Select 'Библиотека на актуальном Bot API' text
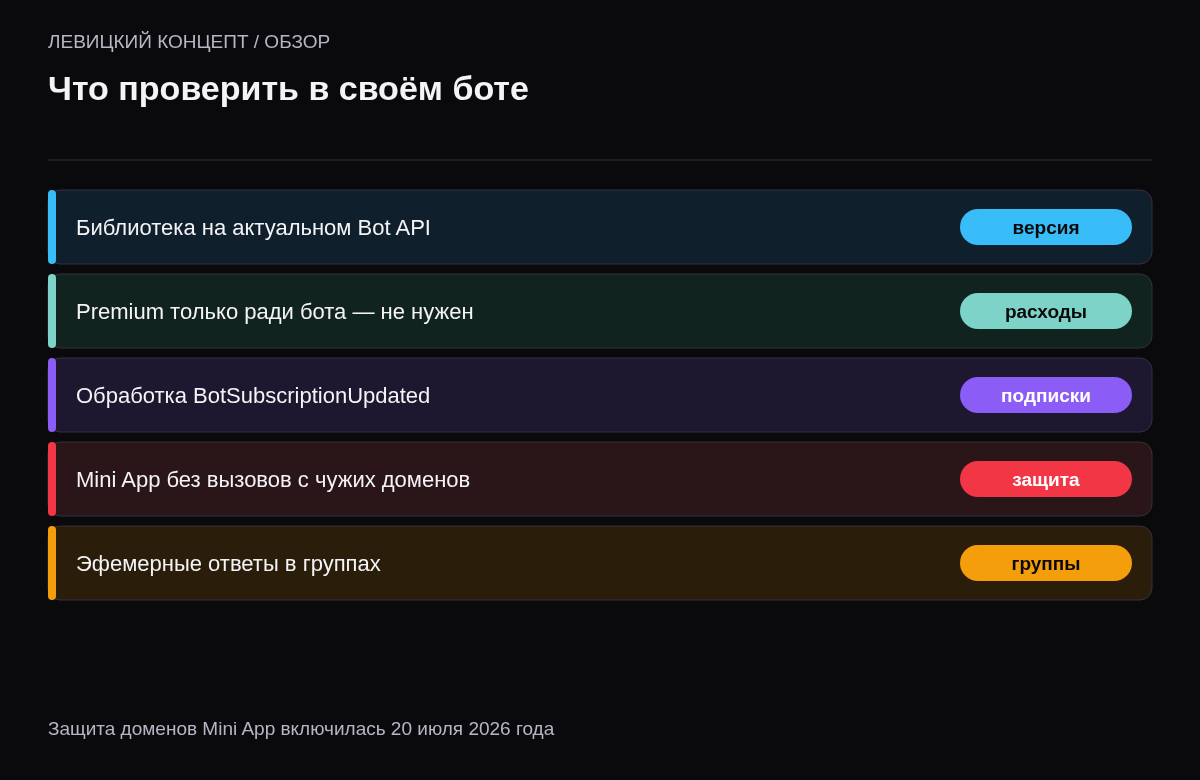Viewport: 1200px width, 780px height. click(253, 228)
